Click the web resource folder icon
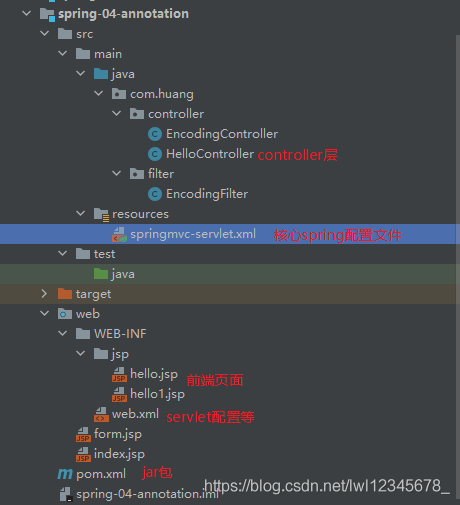The width and height of the screenshot is (460, 505). [65, 314]
